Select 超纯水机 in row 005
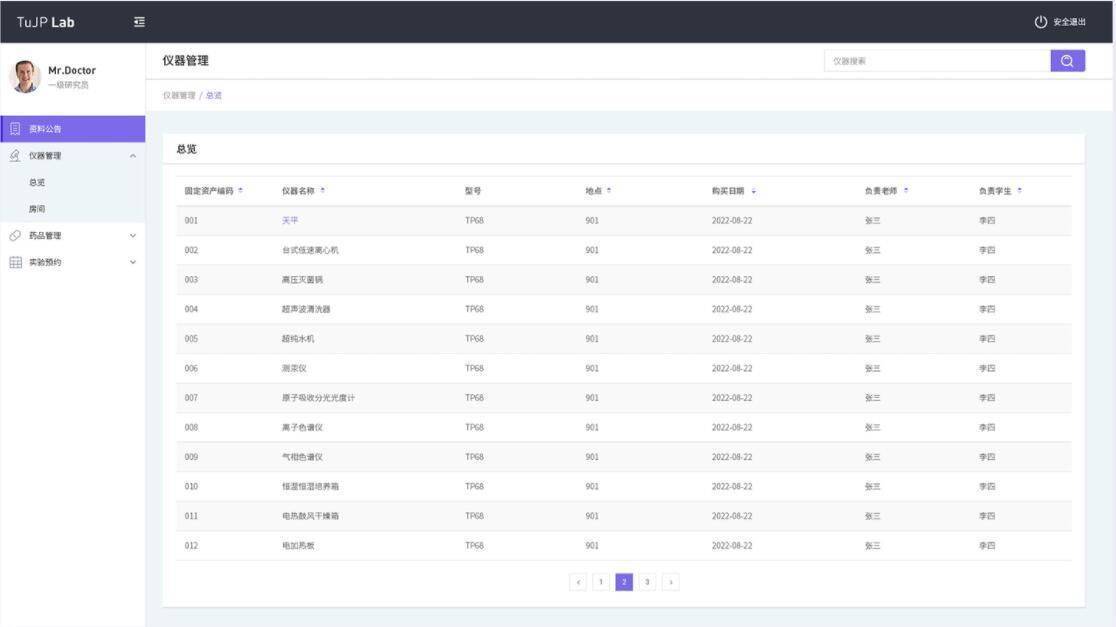The image size is (1116, 627). pyautogui.click(x=298, y=339)
